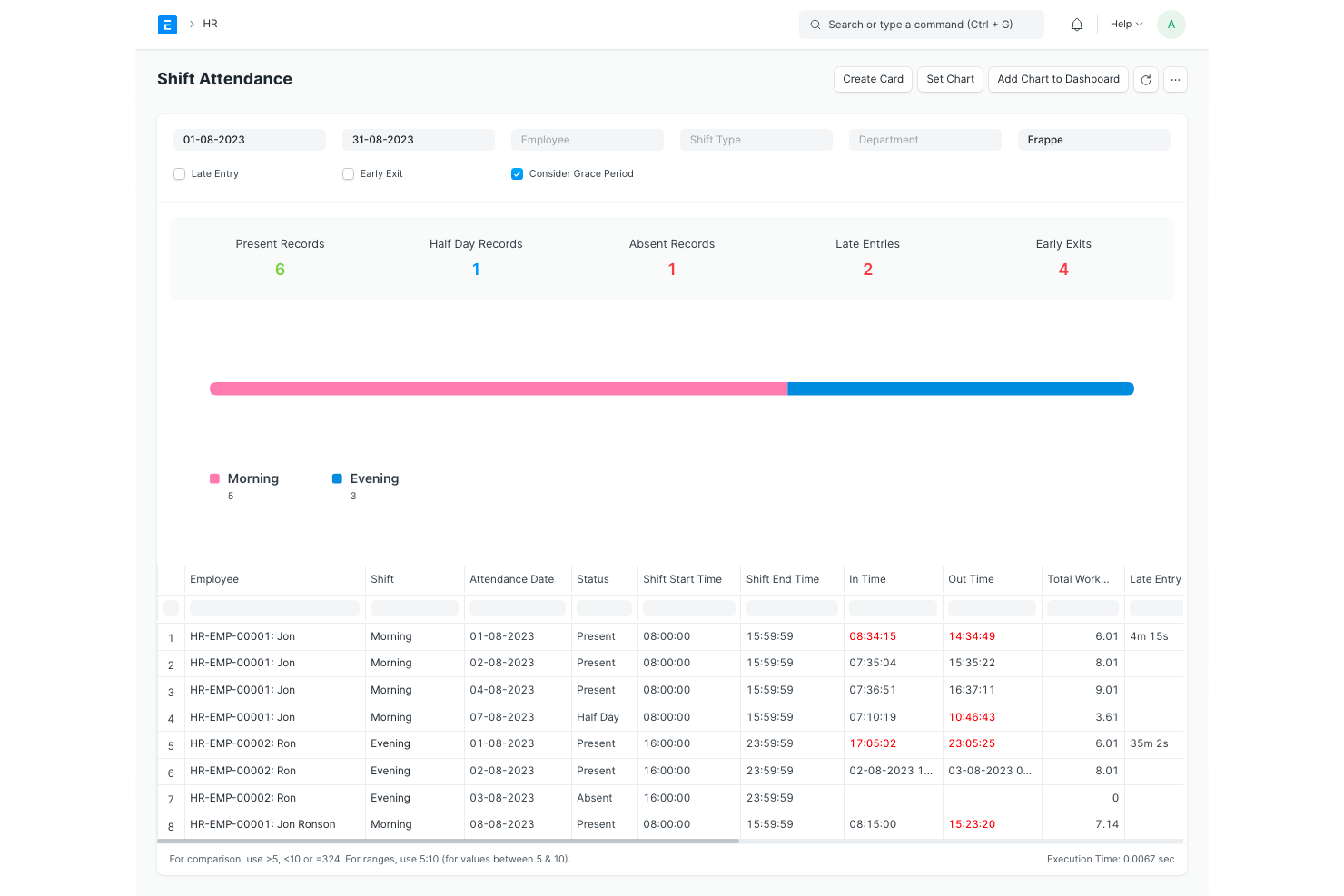Open the Department filter field
This screenshot has width=1344, height=896.
[x=925, y=140]
